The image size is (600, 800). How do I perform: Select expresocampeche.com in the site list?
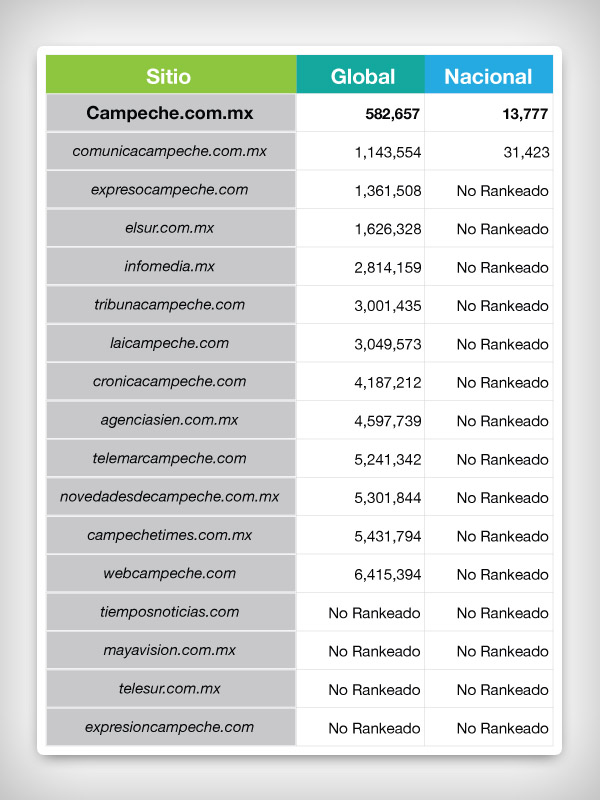point(169,190)
